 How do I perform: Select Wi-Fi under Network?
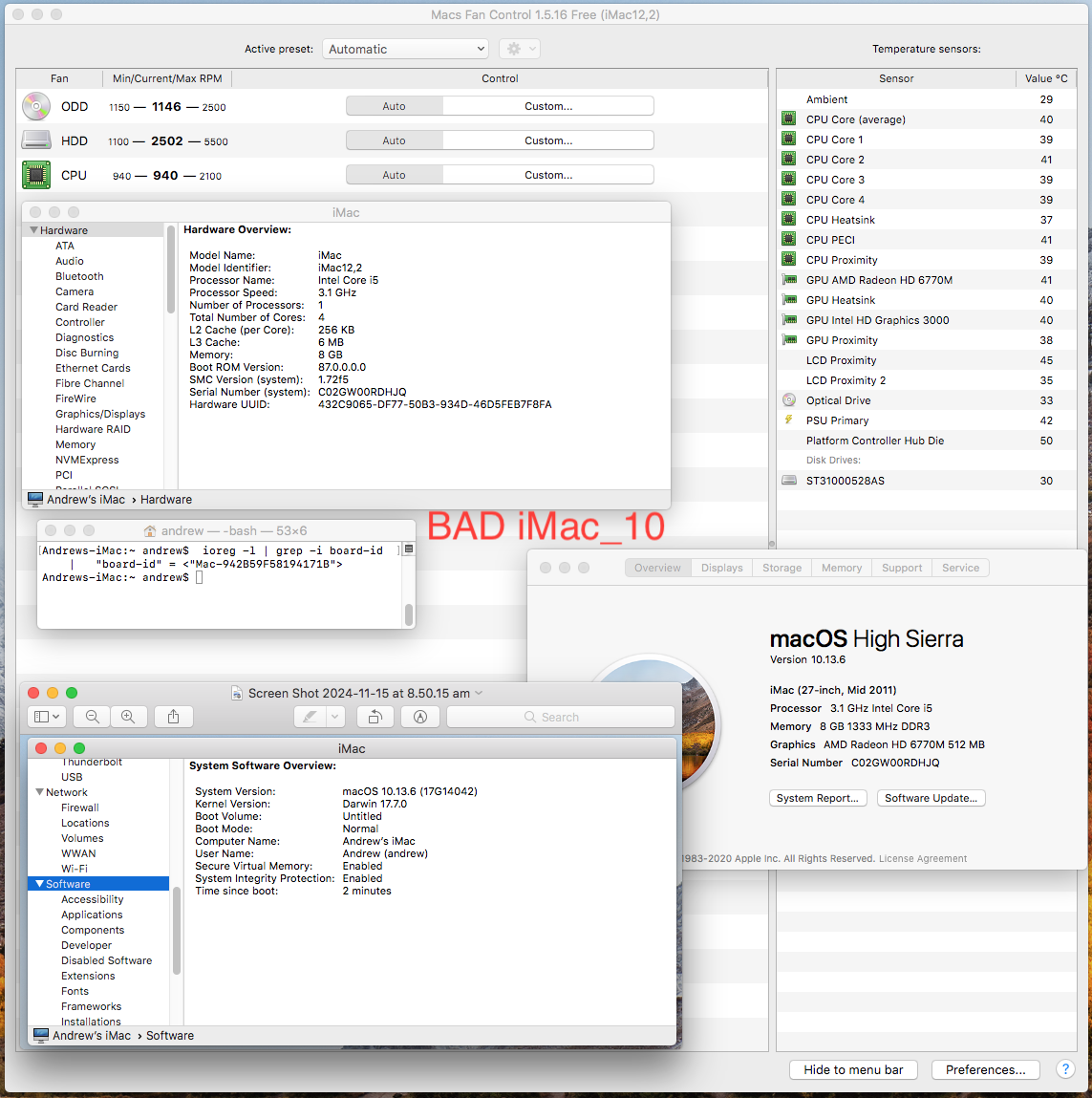coord(75,869)
